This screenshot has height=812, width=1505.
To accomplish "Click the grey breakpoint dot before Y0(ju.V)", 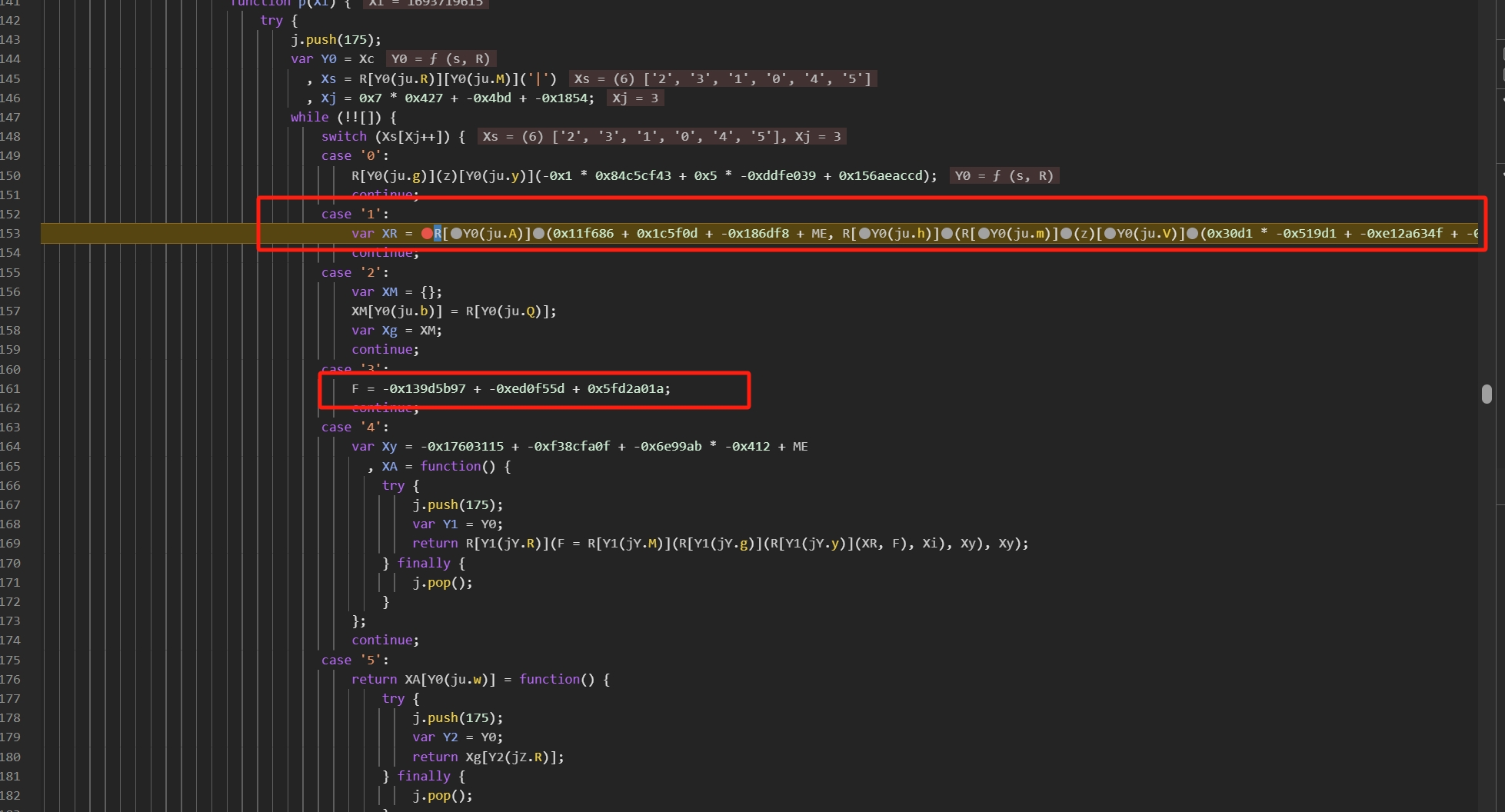I will [1110, 234].
